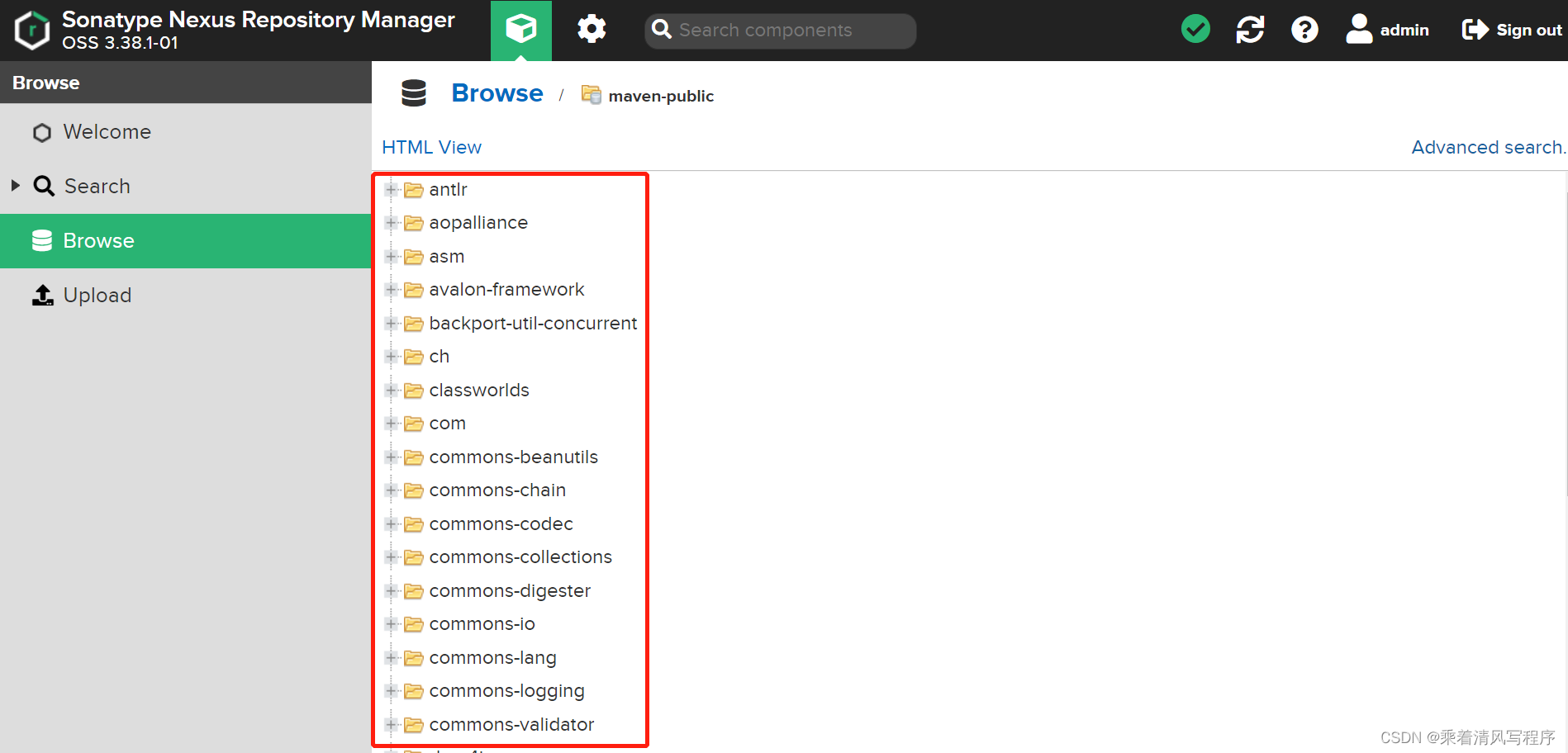
Task: Select the commons-collections tree item
Action: coord(520,557)
